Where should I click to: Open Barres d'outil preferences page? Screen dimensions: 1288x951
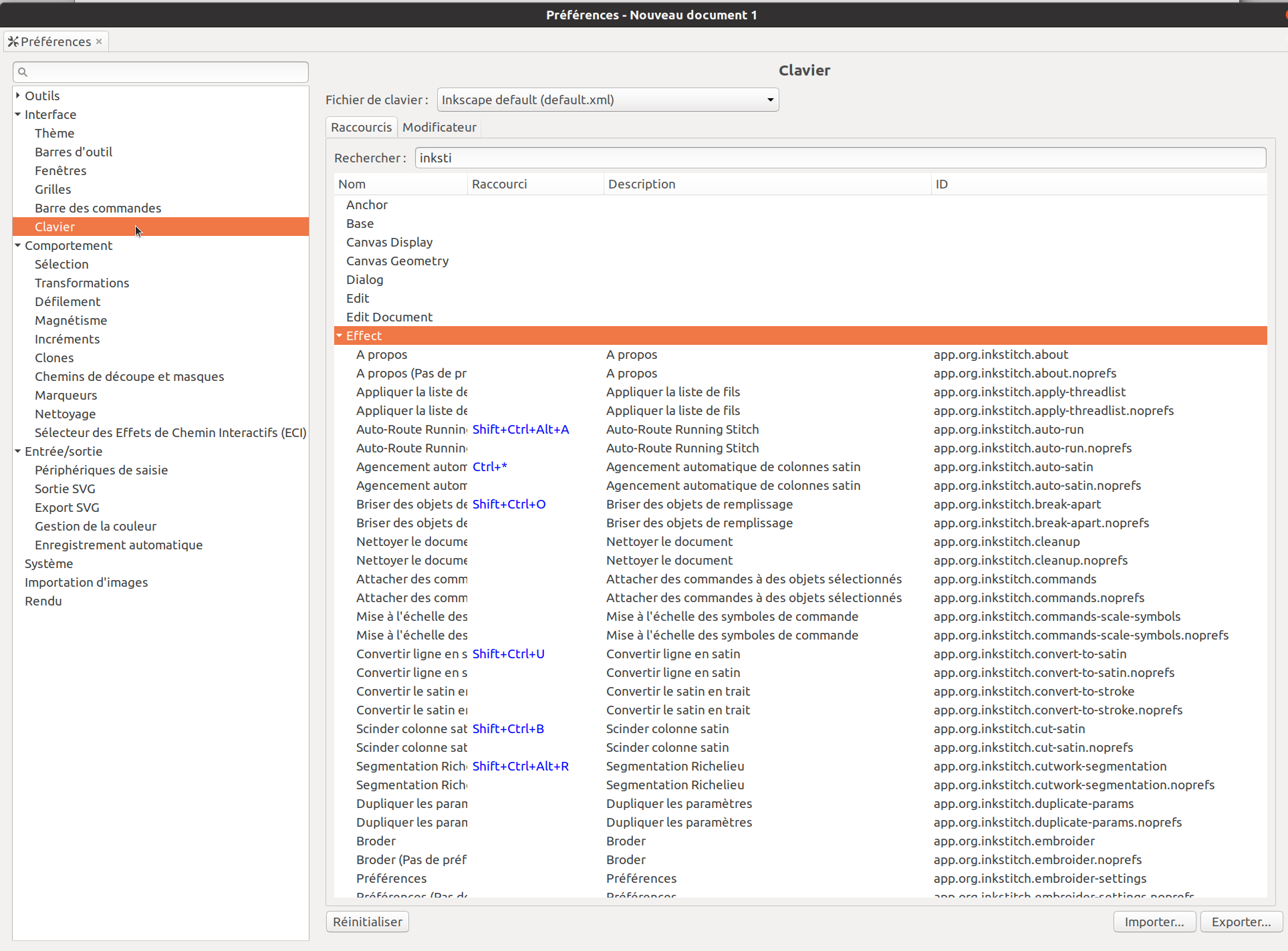(74, 152)
